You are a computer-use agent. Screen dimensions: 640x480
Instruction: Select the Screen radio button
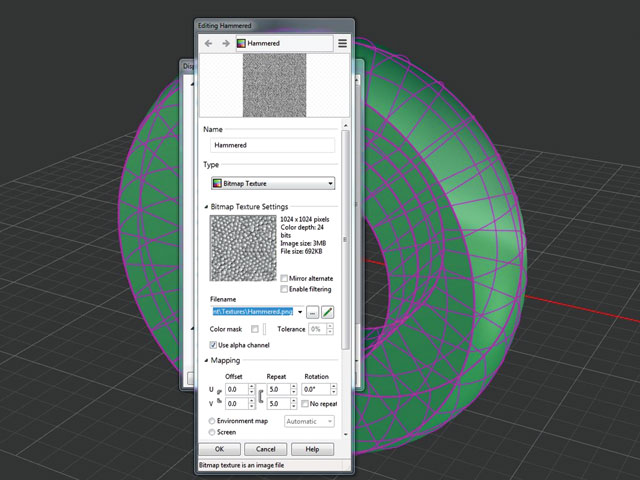(211, 432)
